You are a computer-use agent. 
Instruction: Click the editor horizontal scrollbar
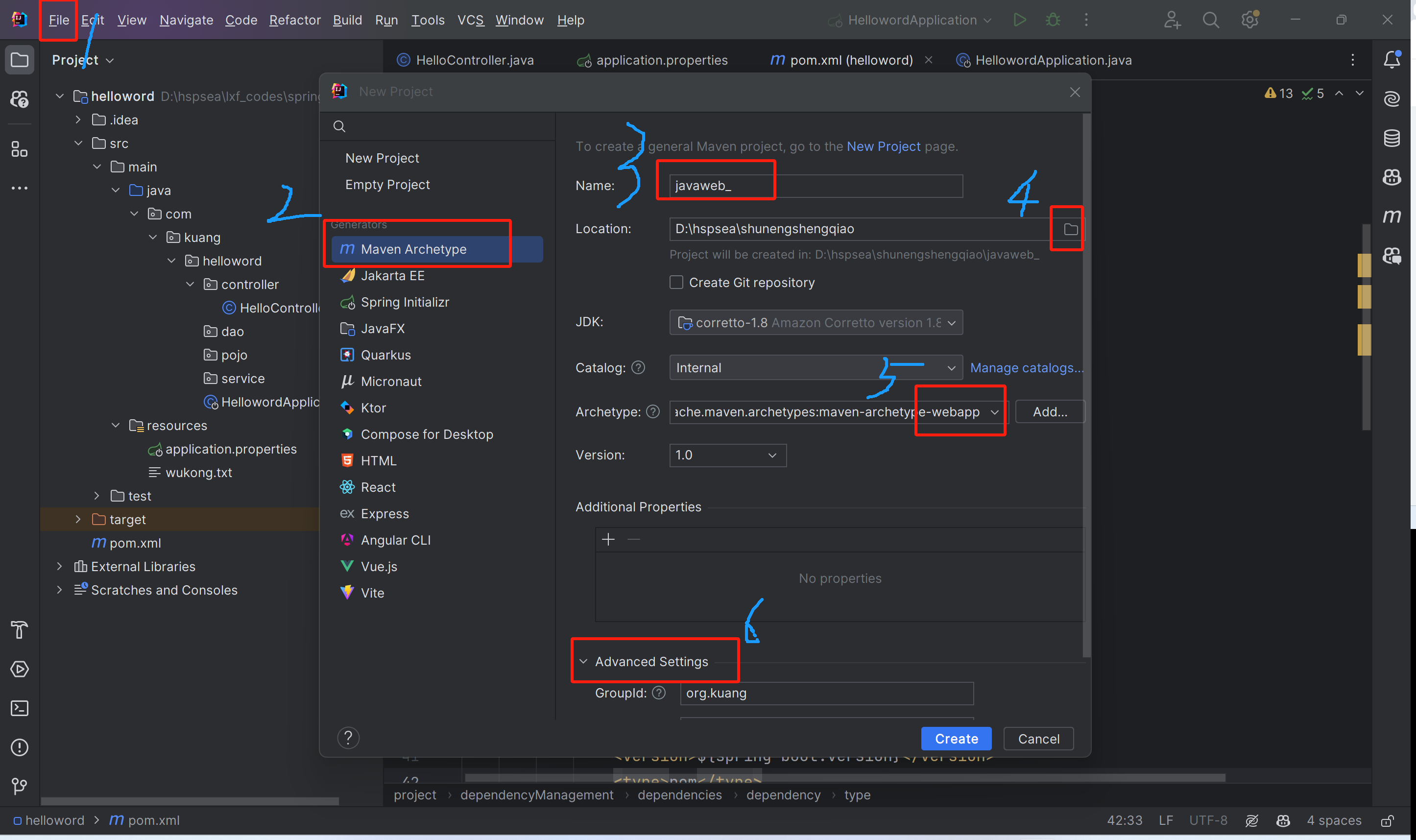point(845,778)
